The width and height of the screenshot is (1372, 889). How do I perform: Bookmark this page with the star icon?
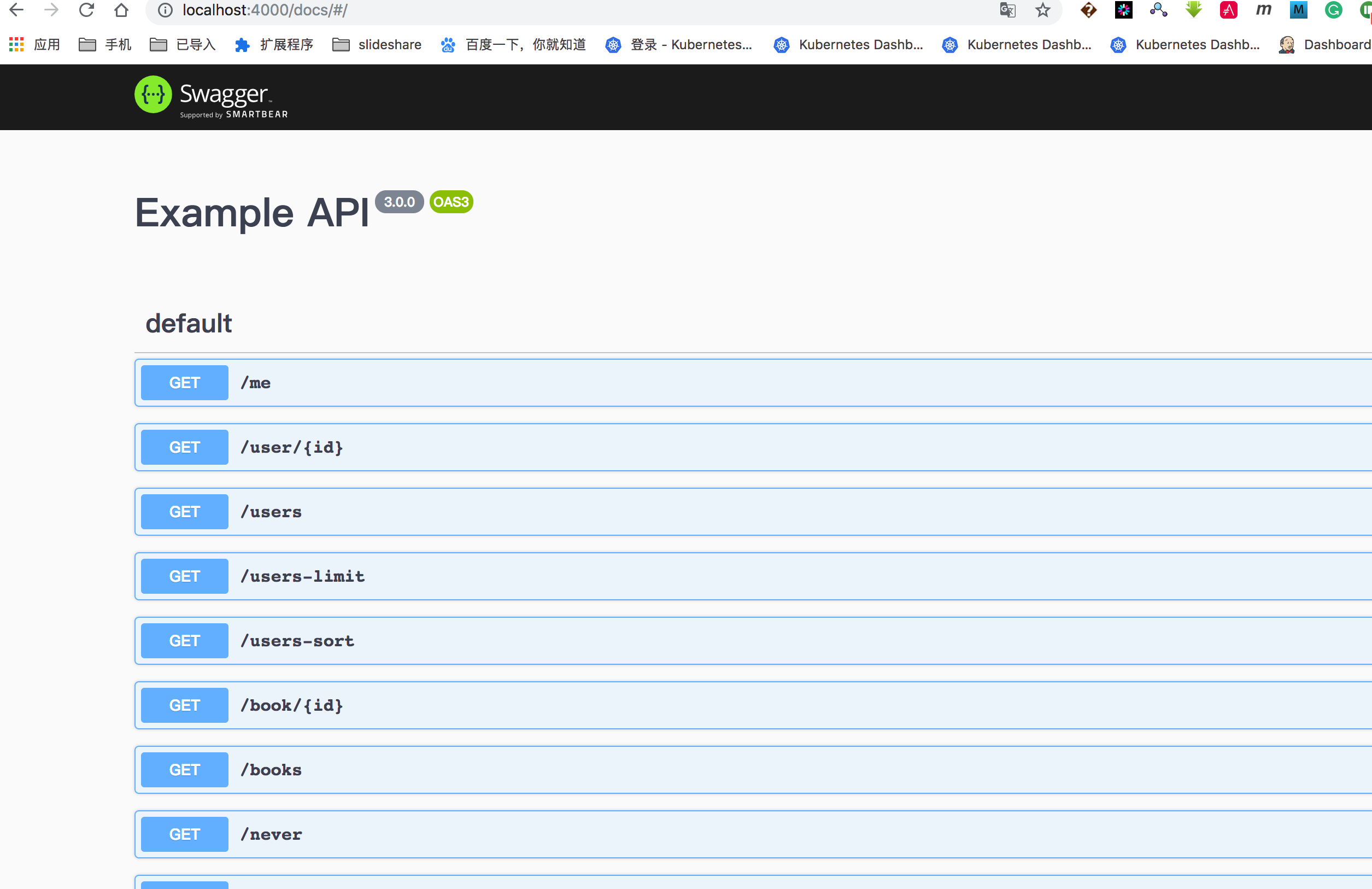pos(1043,10)
